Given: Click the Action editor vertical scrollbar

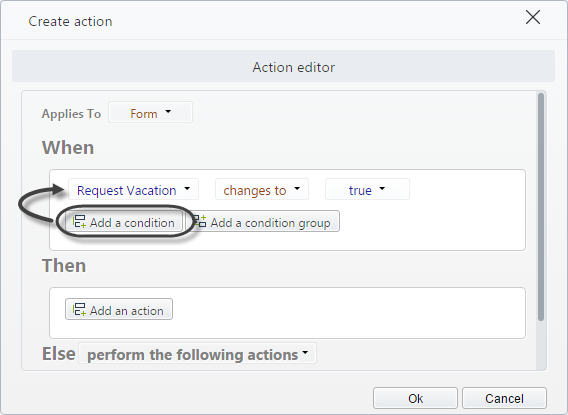Looking at the screenshot, I should (541, 207).
